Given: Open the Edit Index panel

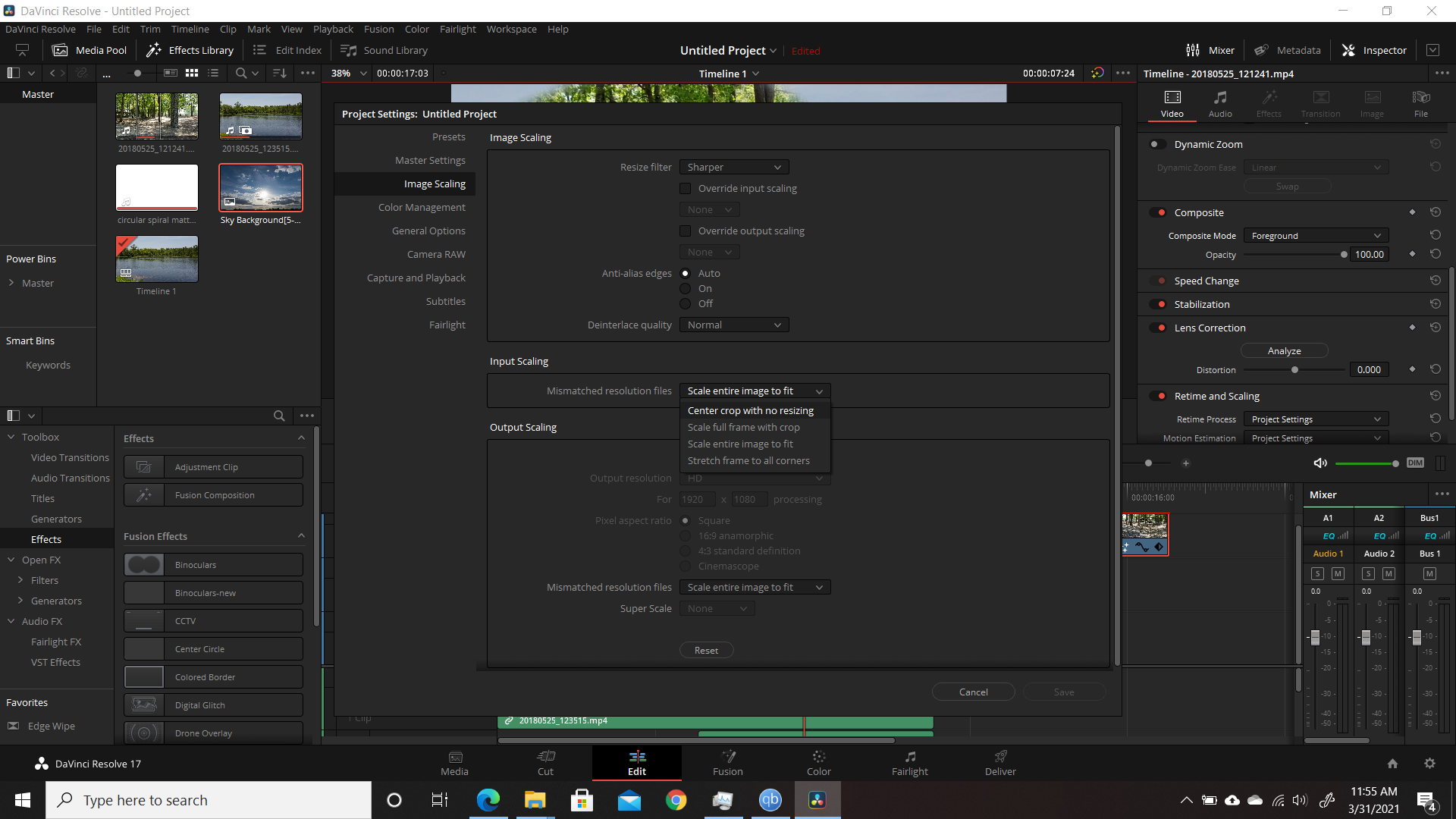Looking at the screenshot, I should (x=287, y=50).
